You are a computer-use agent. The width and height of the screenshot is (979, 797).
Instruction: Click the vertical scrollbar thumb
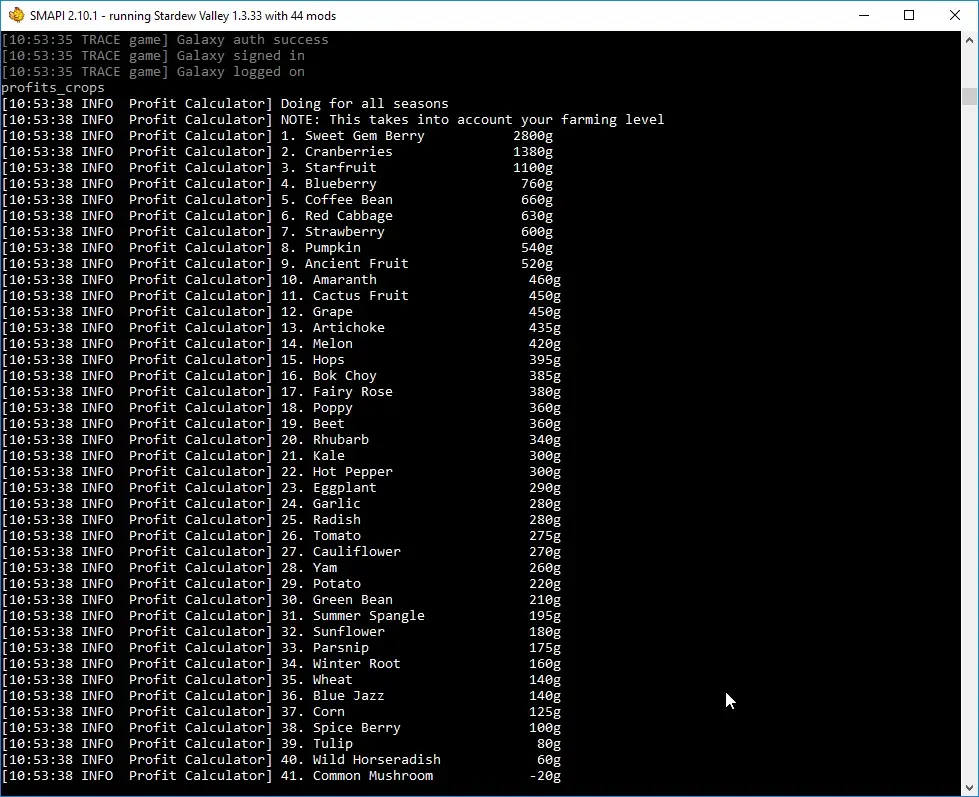point(969,96)
